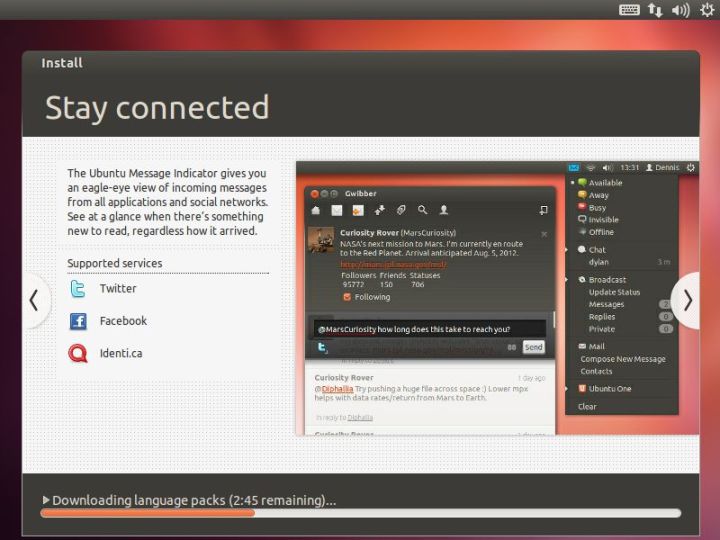Click the small gear icon next to Dennis
The width and height of the screenshot is (720, 540).
691,168
